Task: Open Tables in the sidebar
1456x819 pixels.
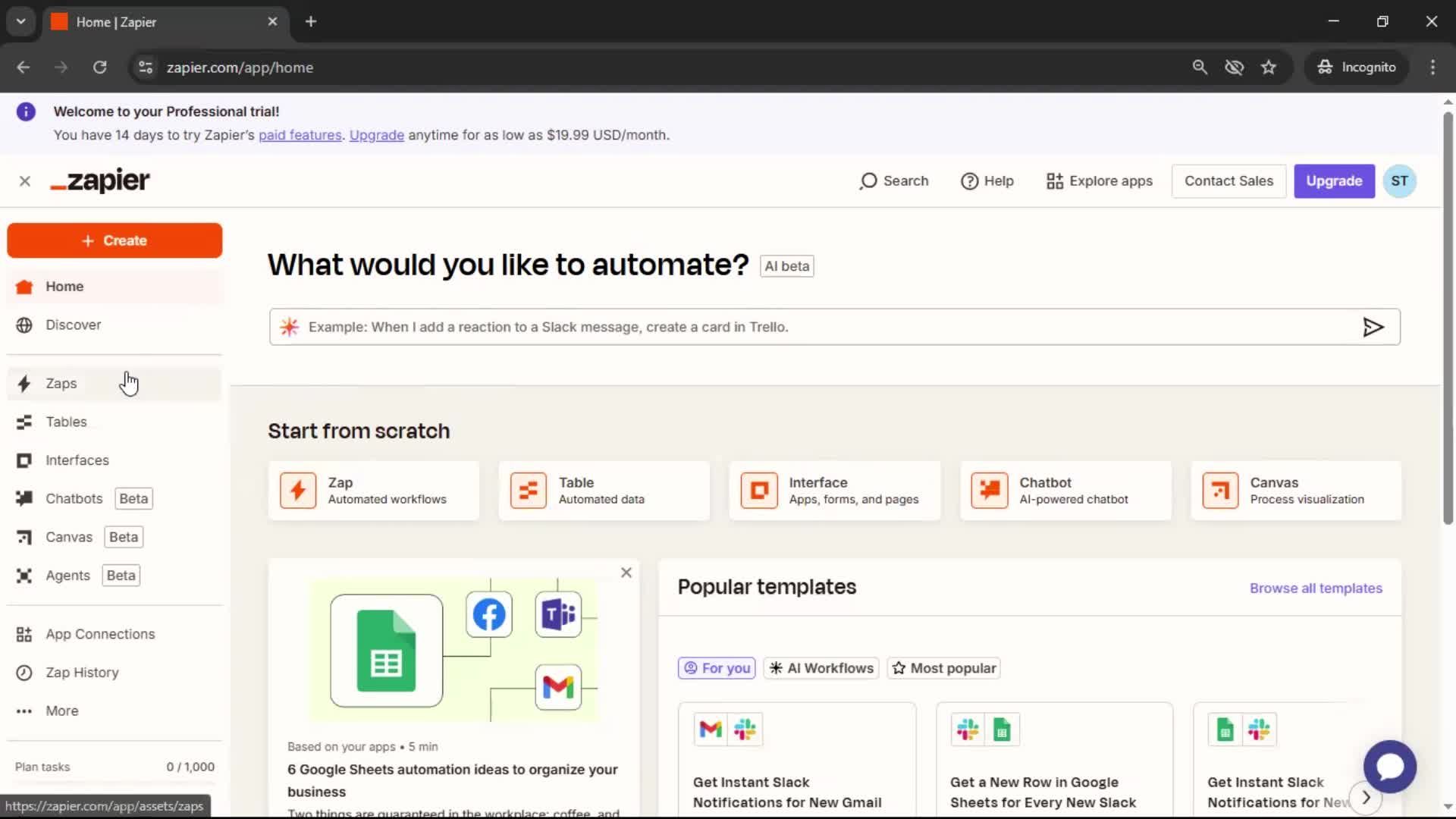Action: [x=115, y=422]
